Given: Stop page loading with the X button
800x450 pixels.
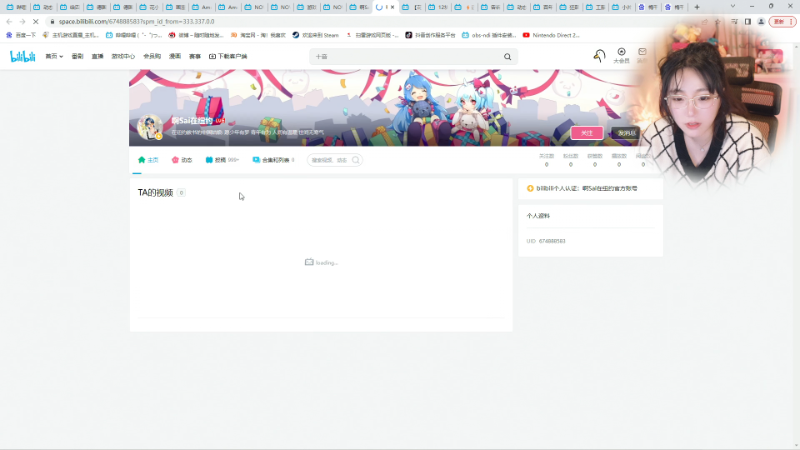Looking at the screenshot, I should coord(35,21).
